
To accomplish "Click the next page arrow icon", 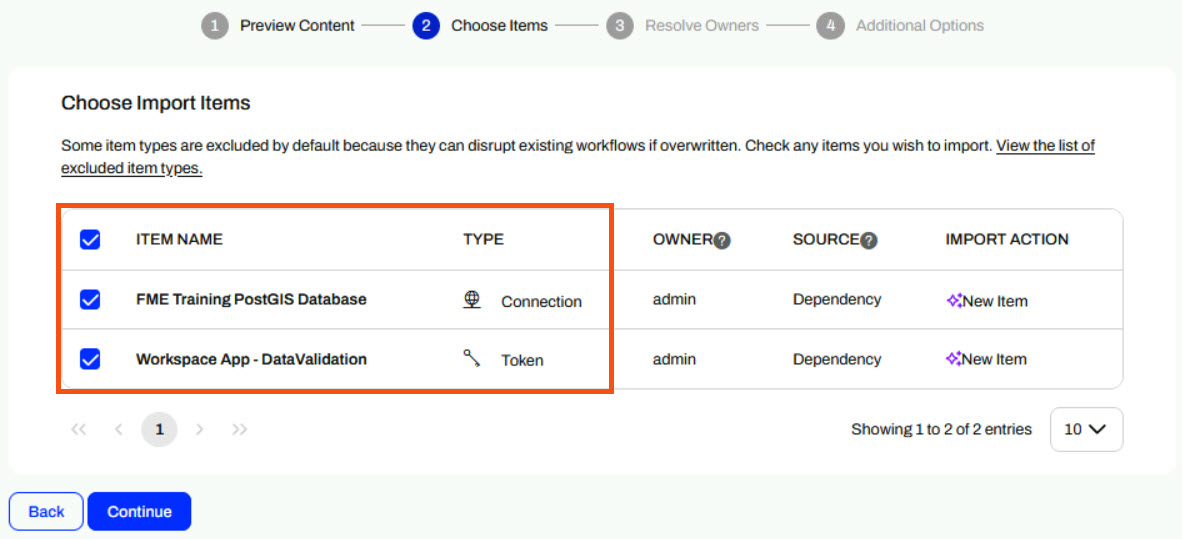I will tap(200, 429).
